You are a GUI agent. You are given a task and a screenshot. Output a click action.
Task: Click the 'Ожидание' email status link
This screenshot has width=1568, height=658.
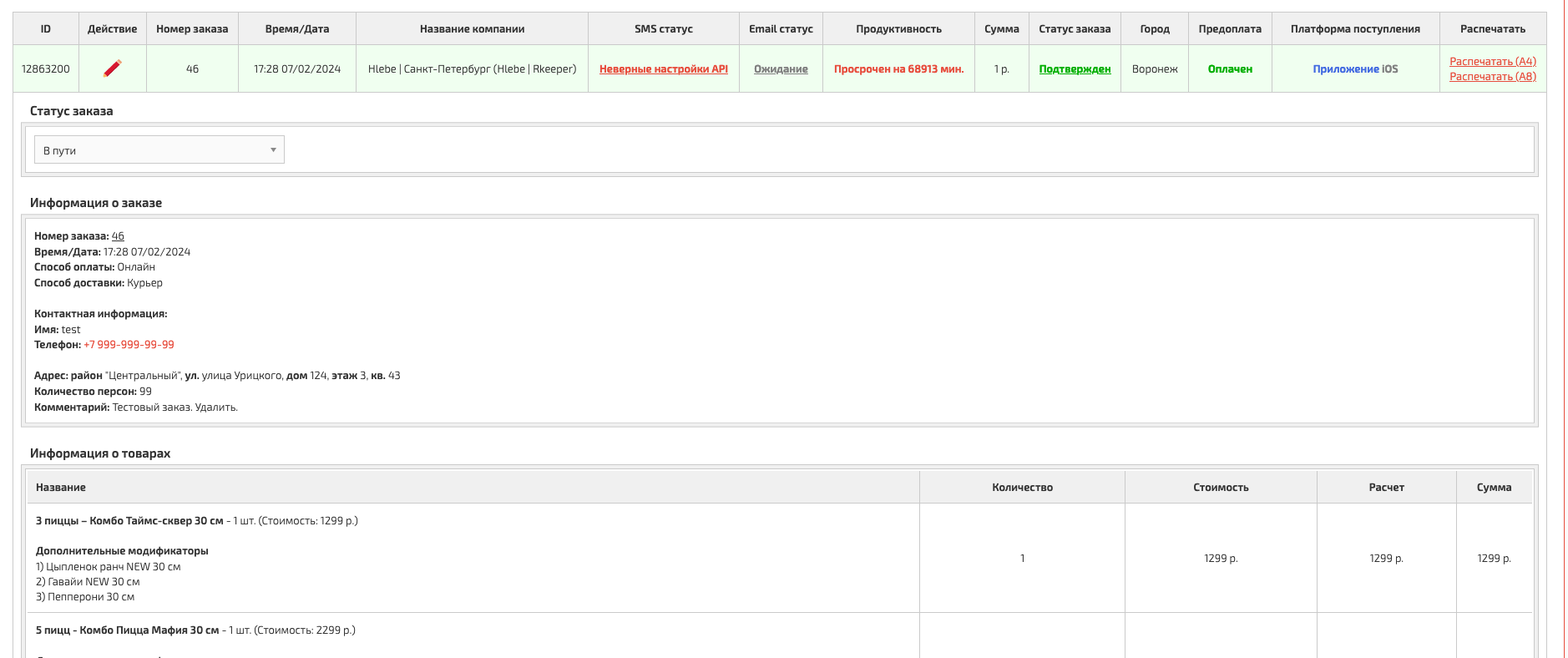781,69
